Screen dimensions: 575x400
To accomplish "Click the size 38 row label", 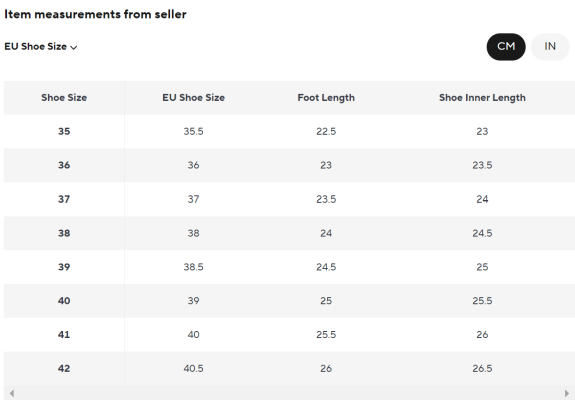I will click(x=64, y=233).
